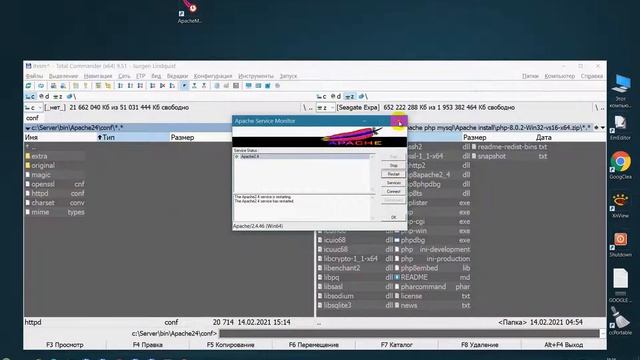Open Вкладки menu
This screenshot has height=360, width=640.
[177, 76]
